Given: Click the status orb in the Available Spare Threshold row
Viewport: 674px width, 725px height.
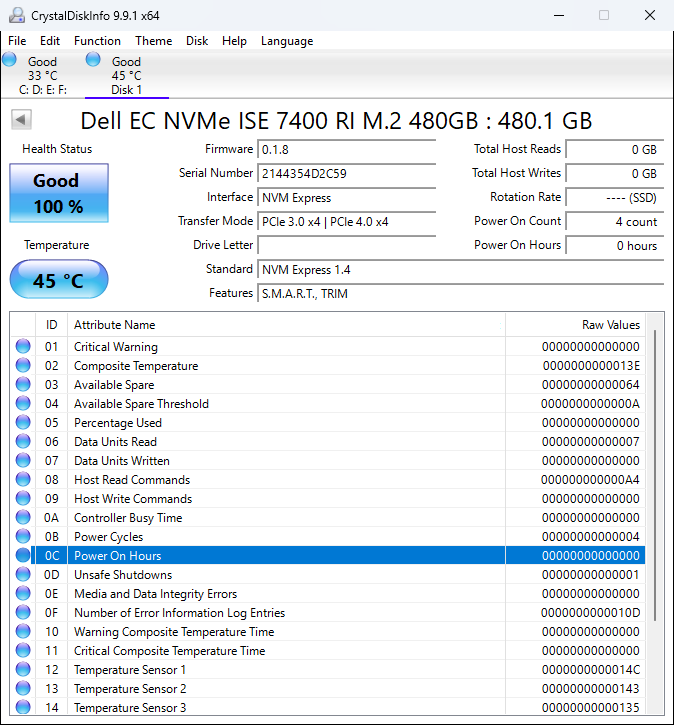Looking at the screenshot, I should pyautogui.click(x=23, y=403).
